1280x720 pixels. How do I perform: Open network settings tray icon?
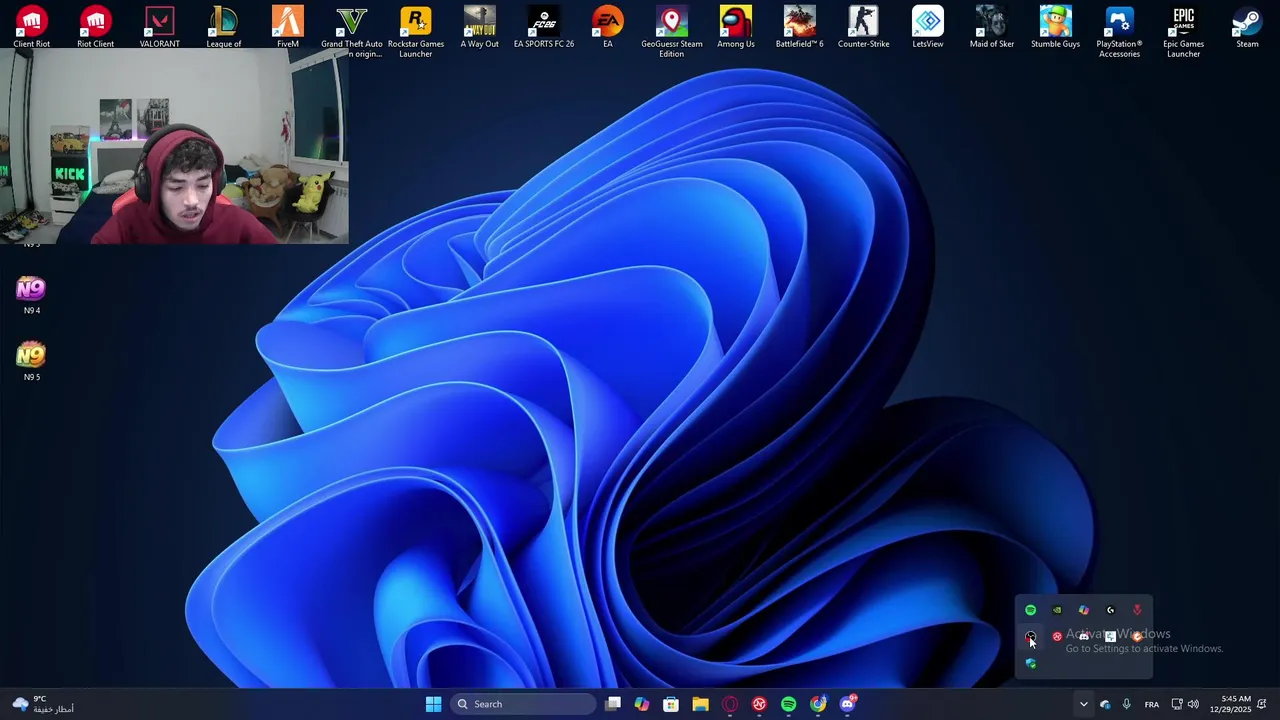[x=1177, y=704]
